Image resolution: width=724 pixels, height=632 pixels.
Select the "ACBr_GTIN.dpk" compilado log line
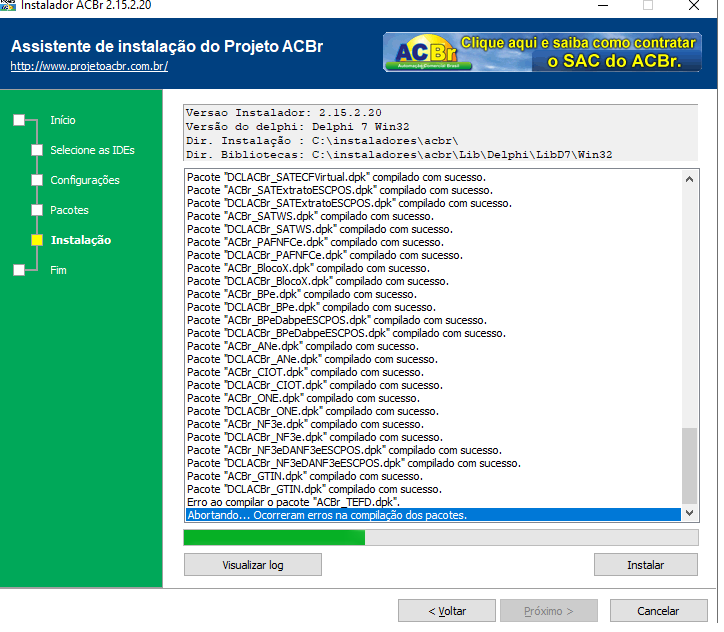click(433, 476)
